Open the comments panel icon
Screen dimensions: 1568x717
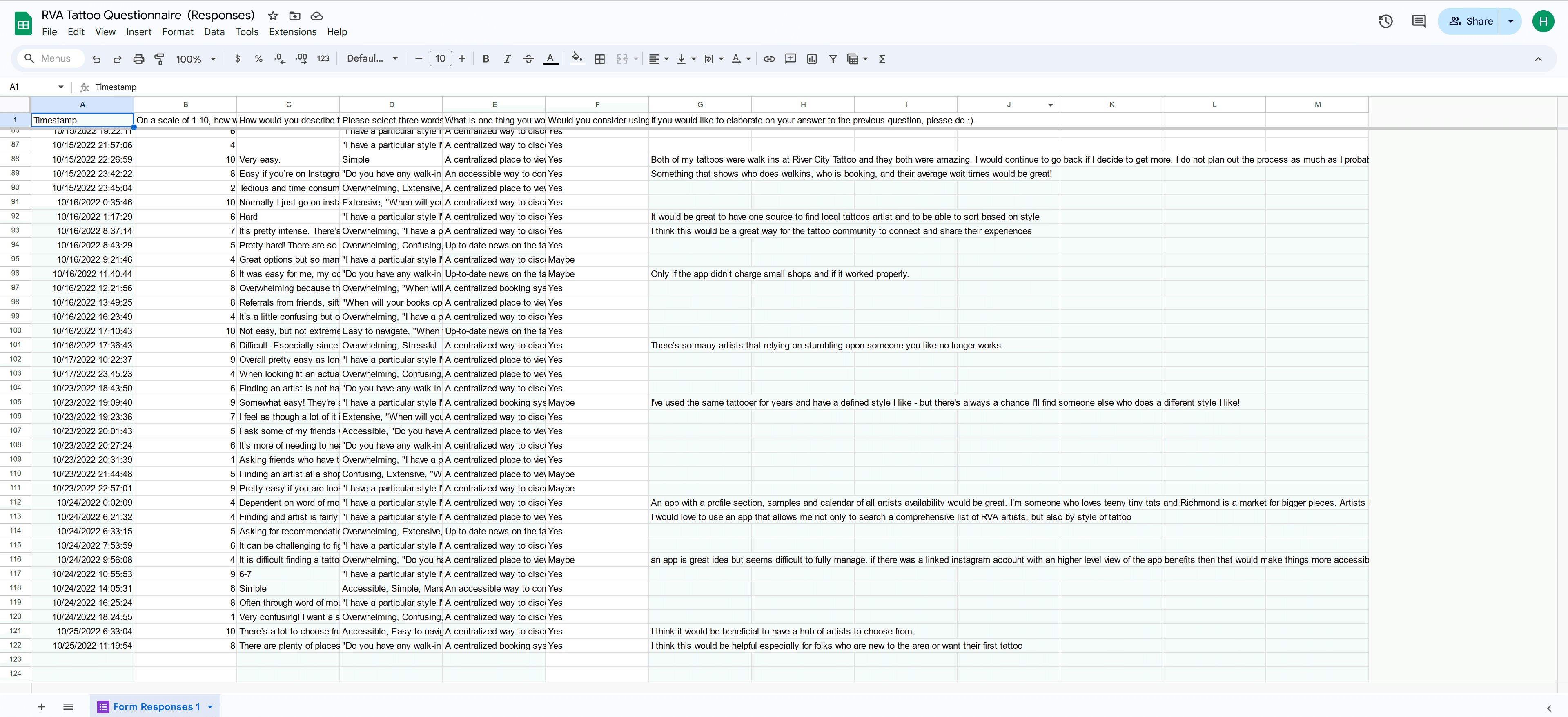point(1418,21)
